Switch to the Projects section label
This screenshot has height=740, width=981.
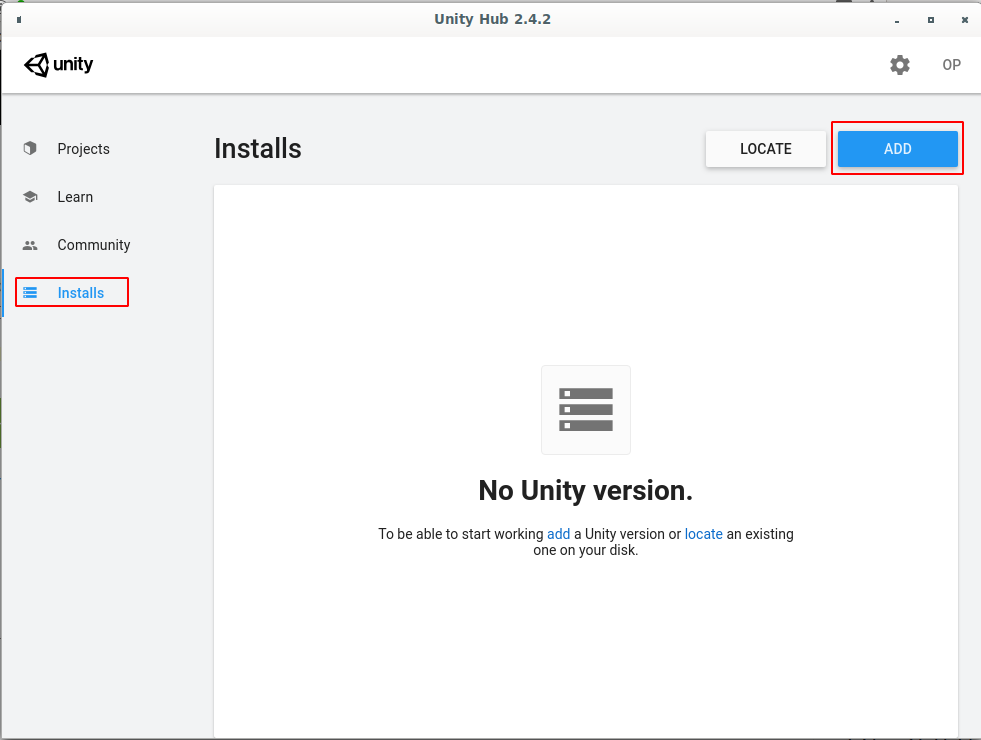(x=83, y=149)
